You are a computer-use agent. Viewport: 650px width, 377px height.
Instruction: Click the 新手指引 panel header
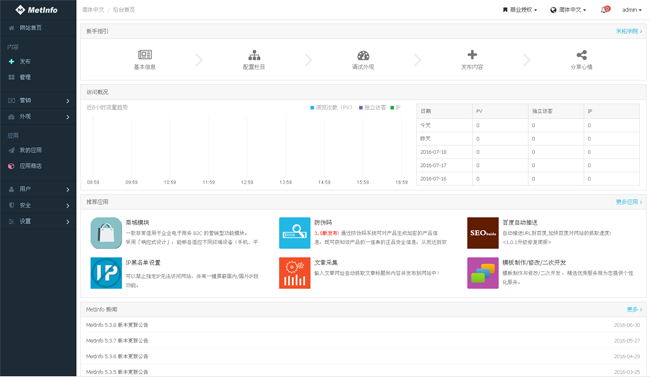[x=363, y=31]
